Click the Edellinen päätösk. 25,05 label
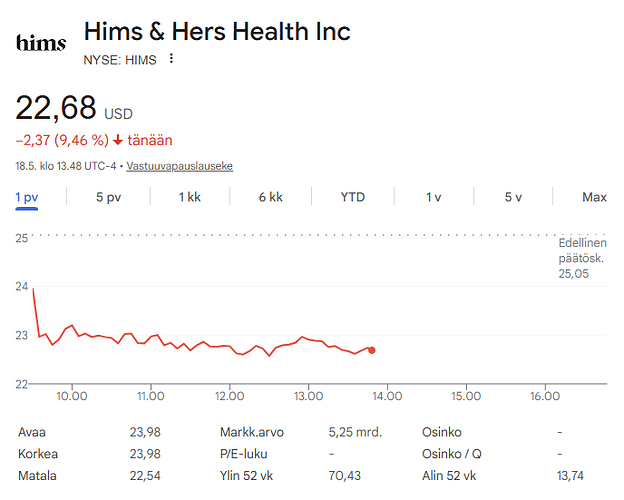Viewport: 624px width, 500px height. [x=583, y=258]
